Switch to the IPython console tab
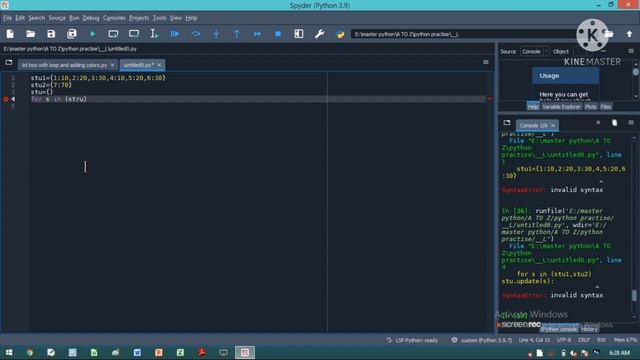This screenshot has height=360, width=640. [x=559, y=329]
